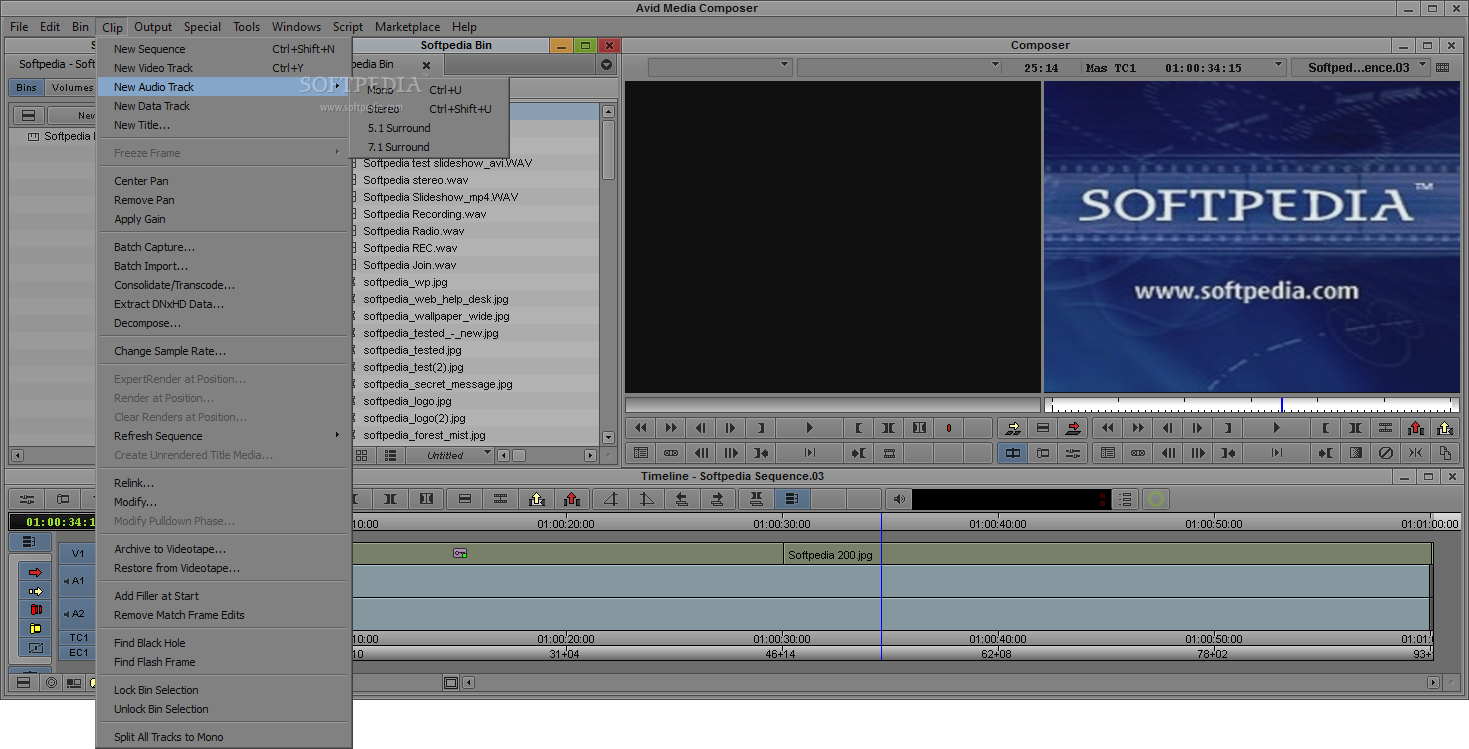Click the green circle icon on timeline toolbar
1469x749 pixels.
1156,498
